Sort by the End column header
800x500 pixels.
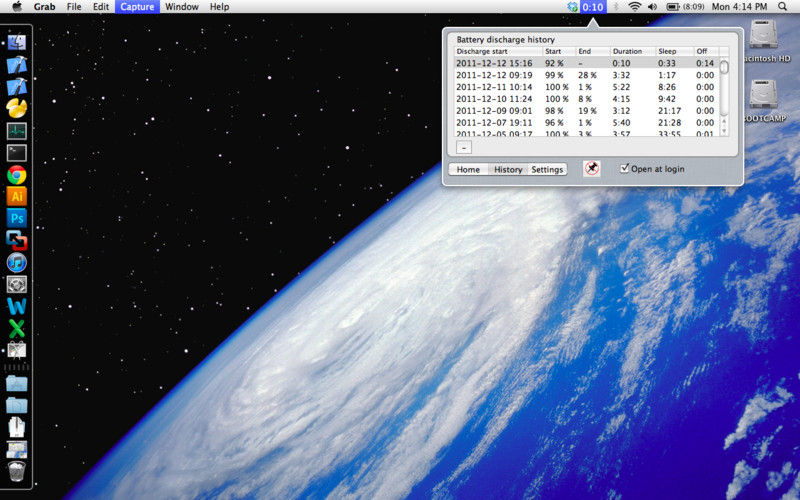point(592,51)
